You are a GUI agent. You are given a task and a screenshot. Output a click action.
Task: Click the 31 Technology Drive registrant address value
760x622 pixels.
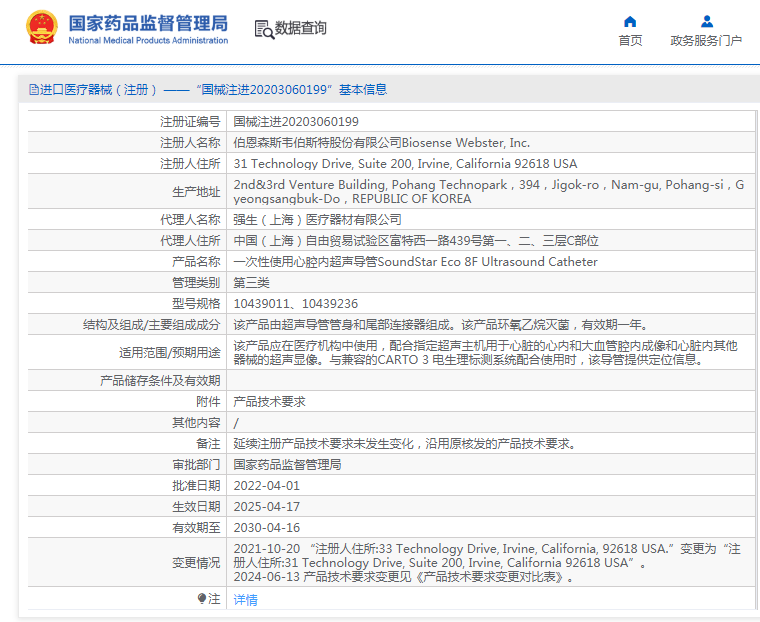[405, 164]
